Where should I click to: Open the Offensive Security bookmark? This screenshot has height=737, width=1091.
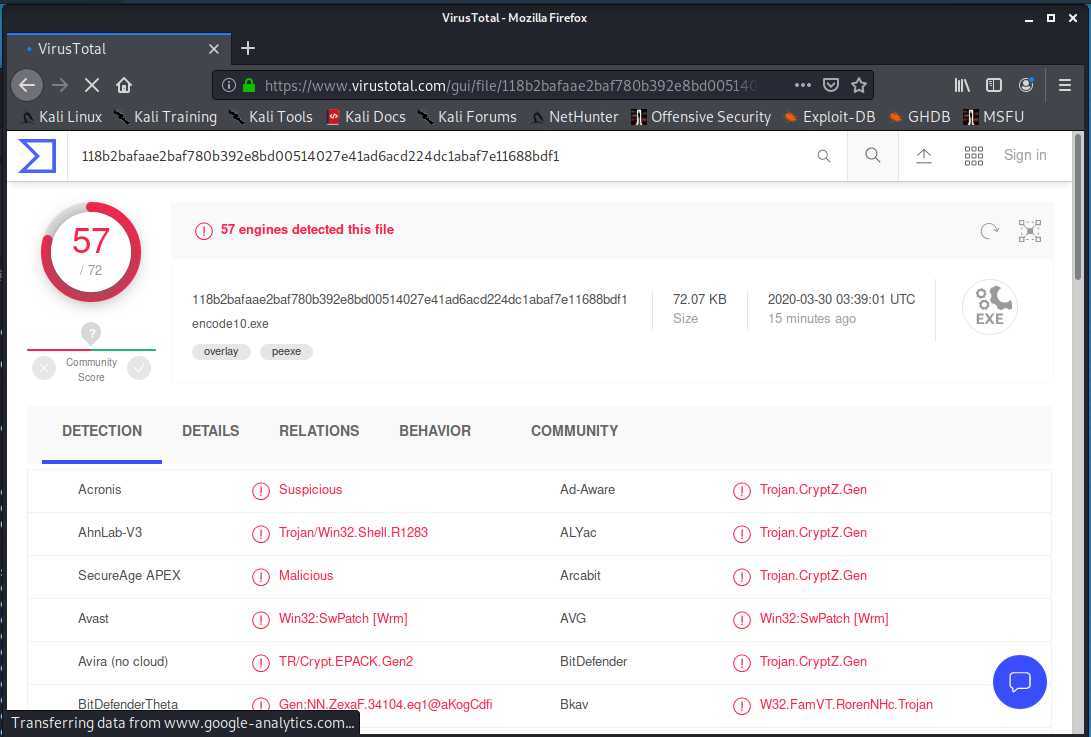click(701, 117)
